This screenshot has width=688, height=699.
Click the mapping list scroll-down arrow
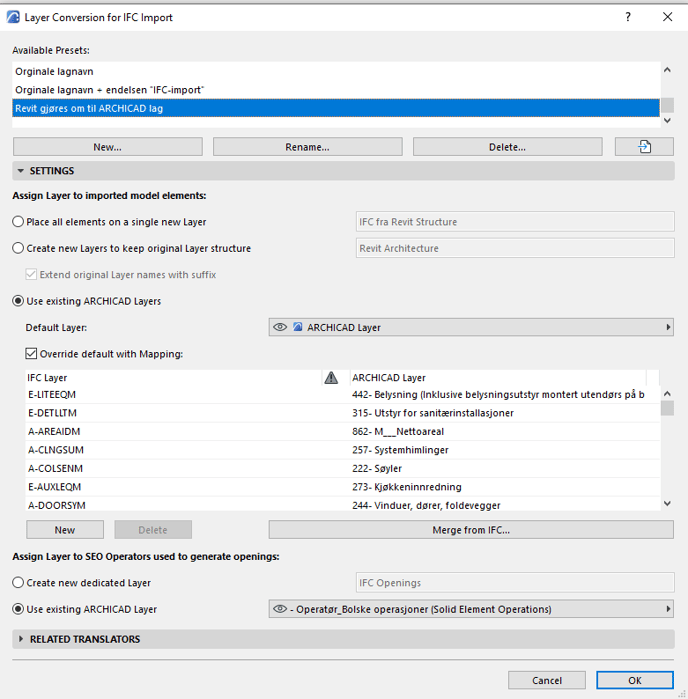[x=667, y=503]
